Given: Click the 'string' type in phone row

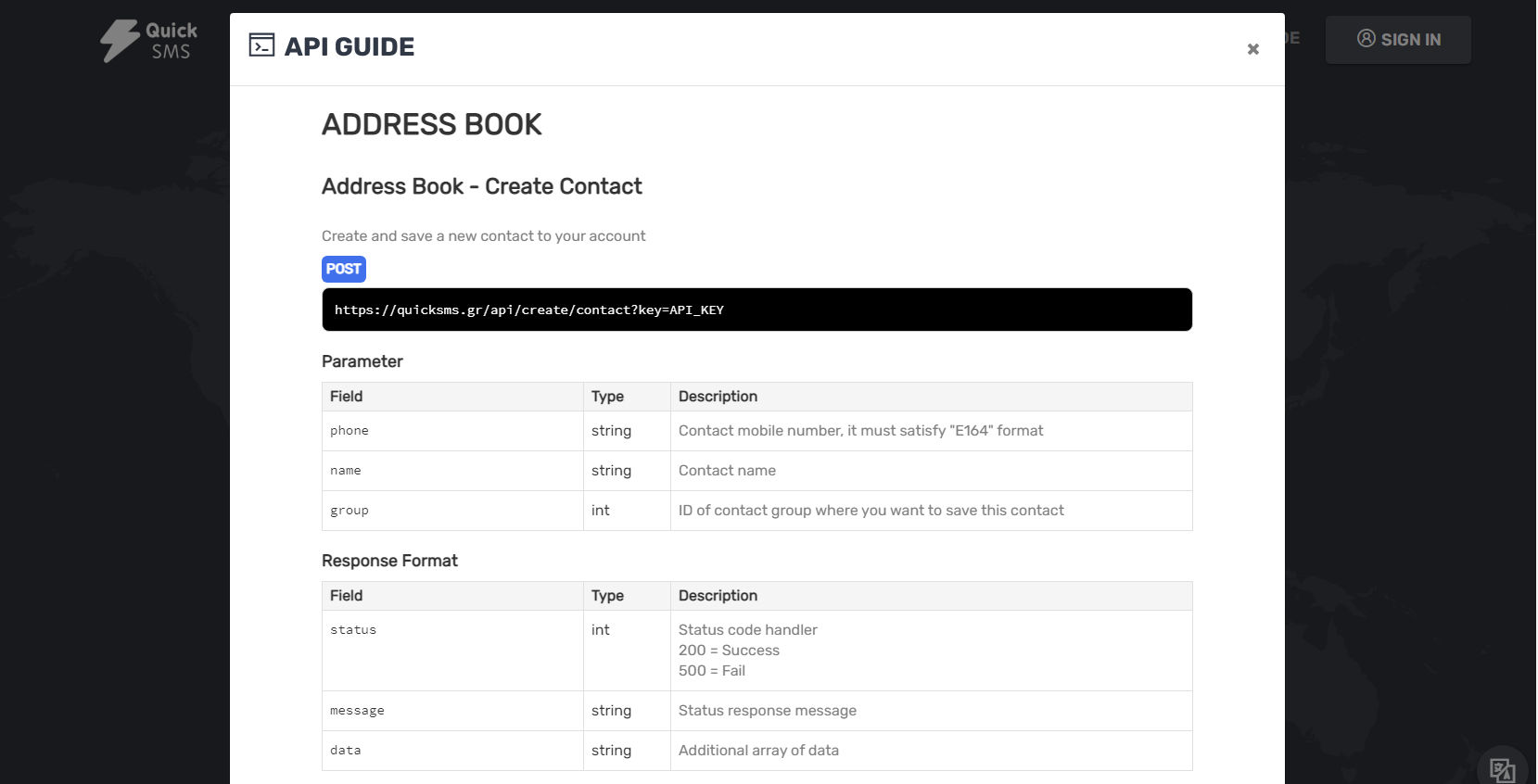Looking at the screenshot, I should tap(611, 431).
